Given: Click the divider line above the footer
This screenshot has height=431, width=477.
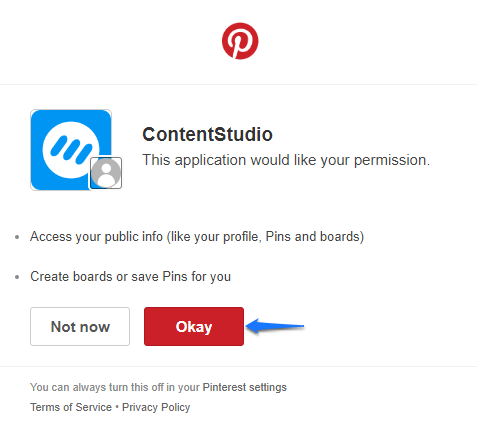Looking at the screenshot, I should coord(238,366).
